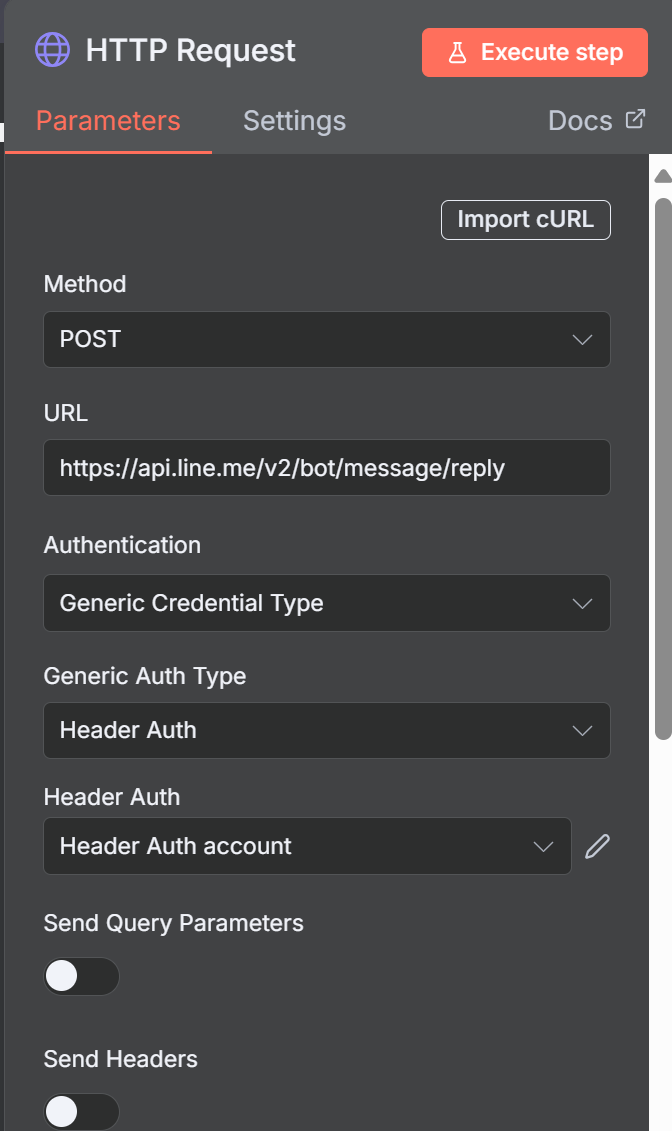The width and height of the screenshot is (672, 1131).
Task: Click the HTTP Request globe icon
Action: point(52,50)
